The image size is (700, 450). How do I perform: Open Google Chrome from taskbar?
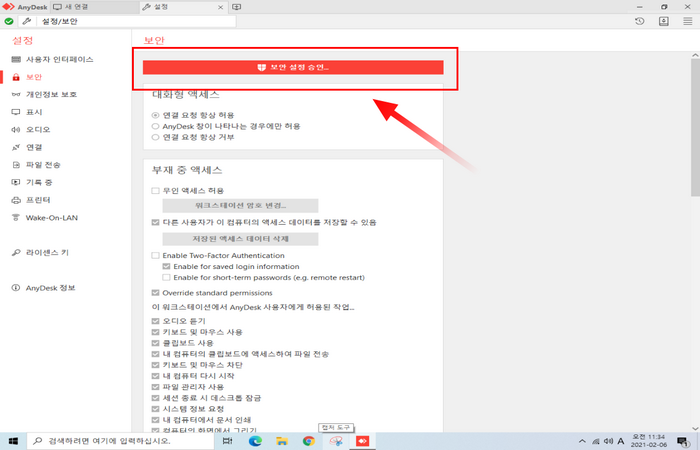[x=308, y=441]
